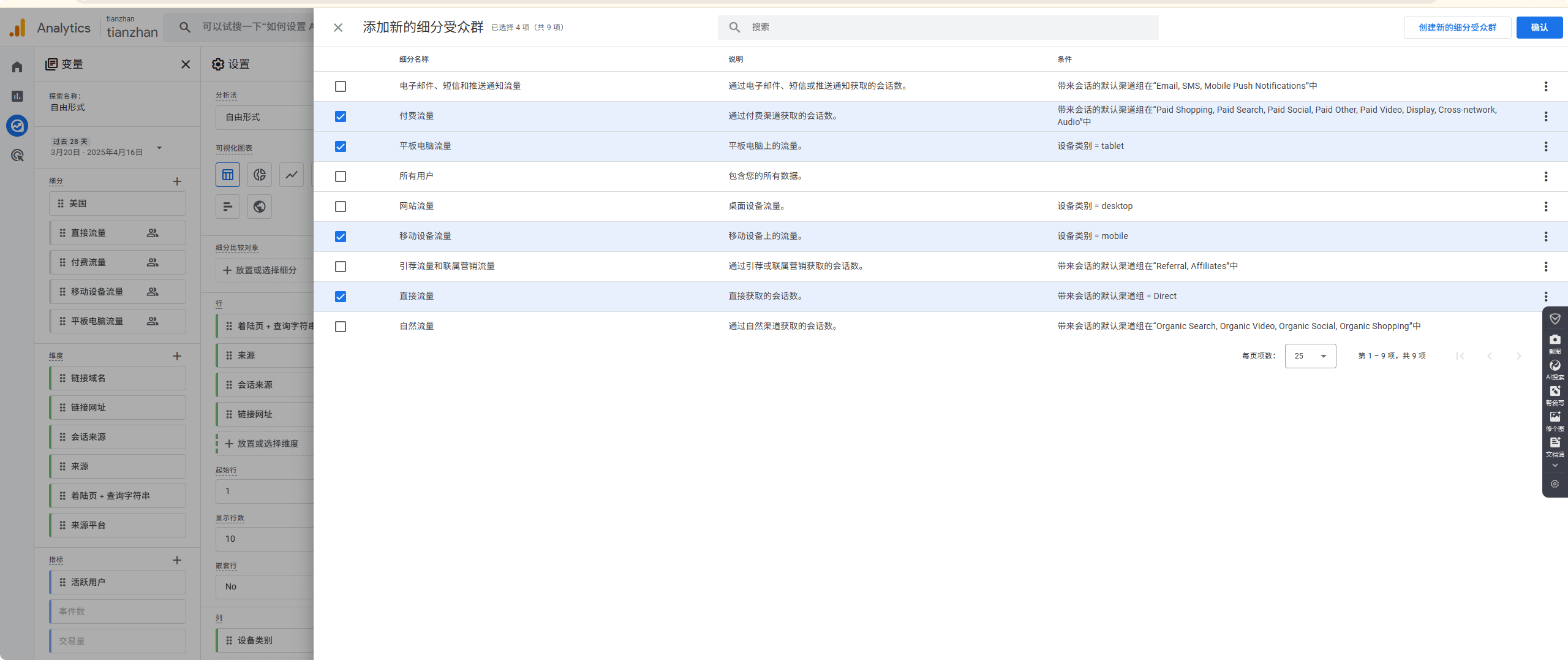The height and width of the screenshot is (660, 1568).
Task: Check the 电子邮件、短信和推送通知流量 checkbox
Action: click(341, 86)
